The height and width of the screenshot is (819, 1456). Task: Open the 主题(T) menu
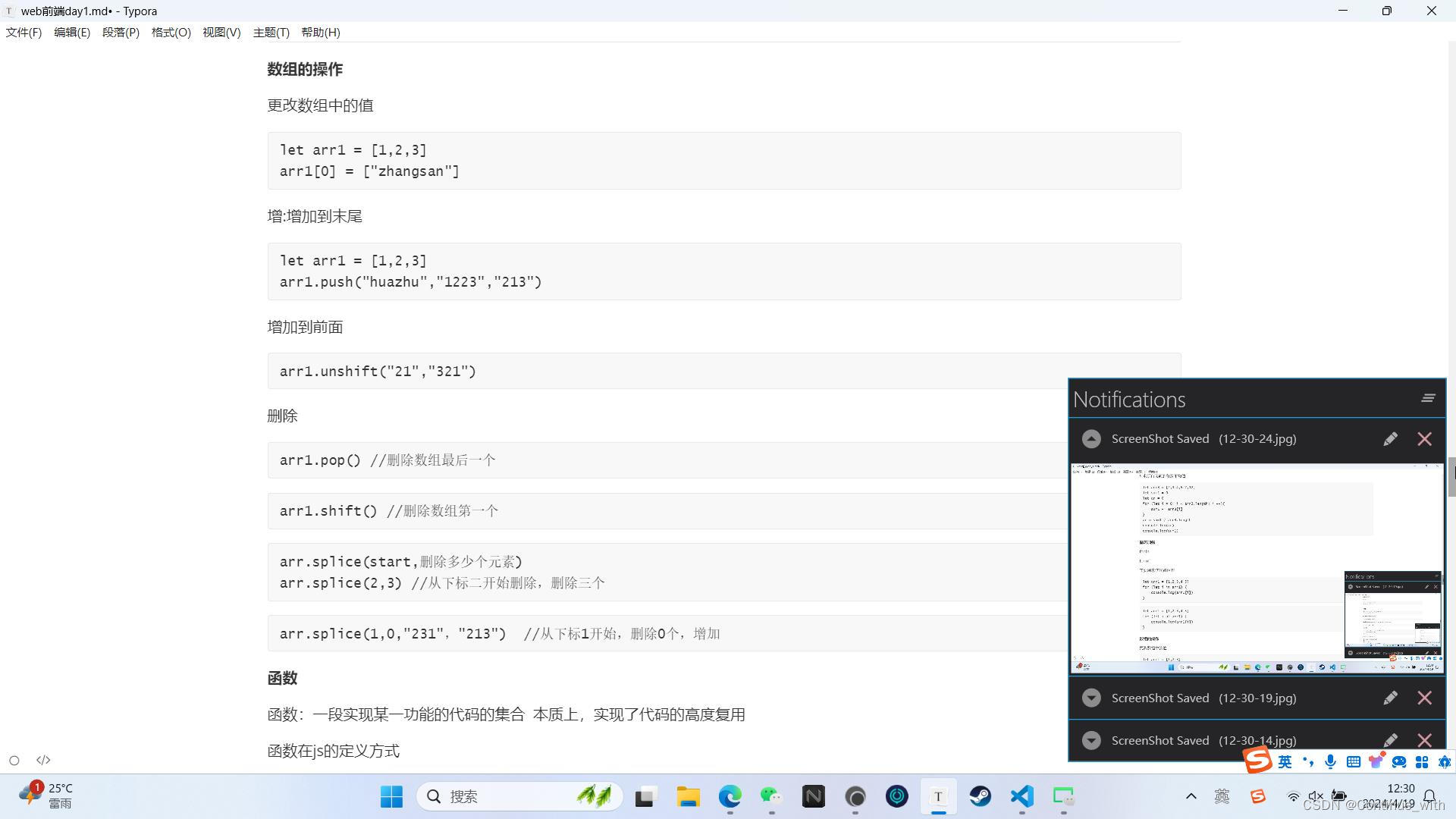pyautogui.click(x=271, y=33)
